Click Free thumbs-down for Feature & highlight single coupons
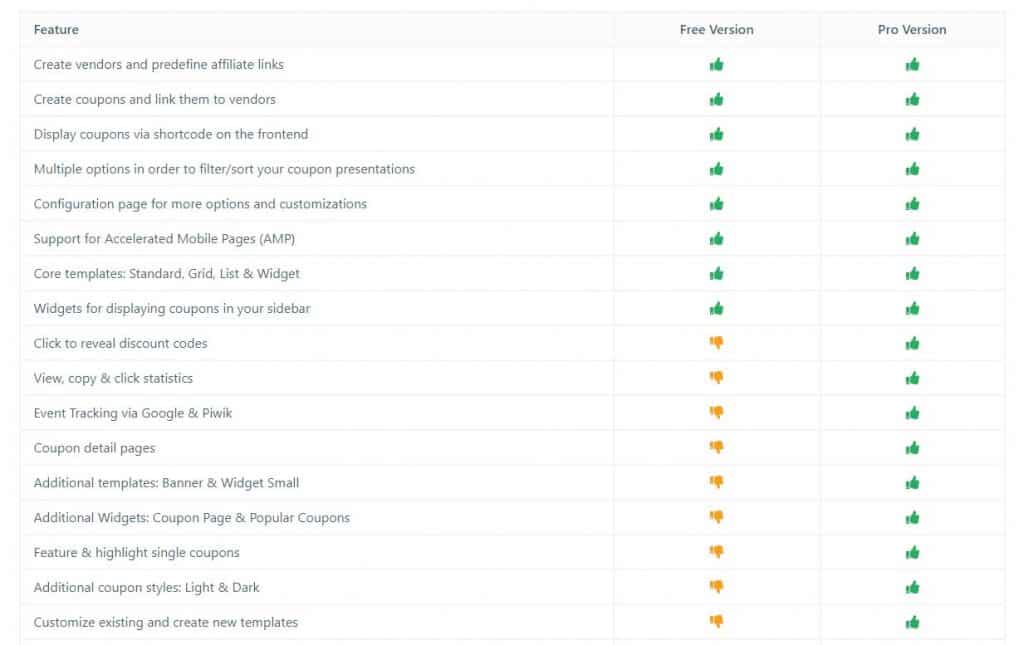 [716, 552]
